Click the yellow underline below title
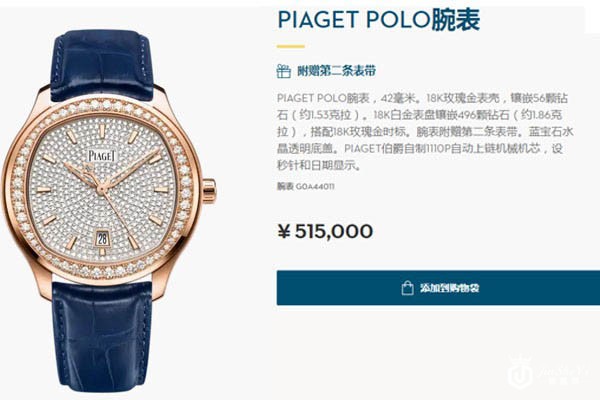Screen dimensions: 600x400 [291, 46]
